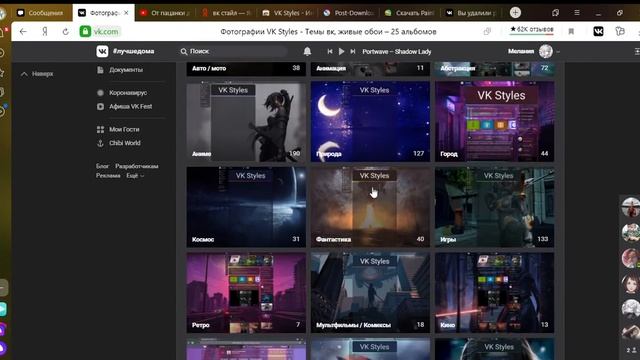Switch to the 'Скачать Paint' tab
Viewport: 640px width, 360px height.
pos(409,13)
